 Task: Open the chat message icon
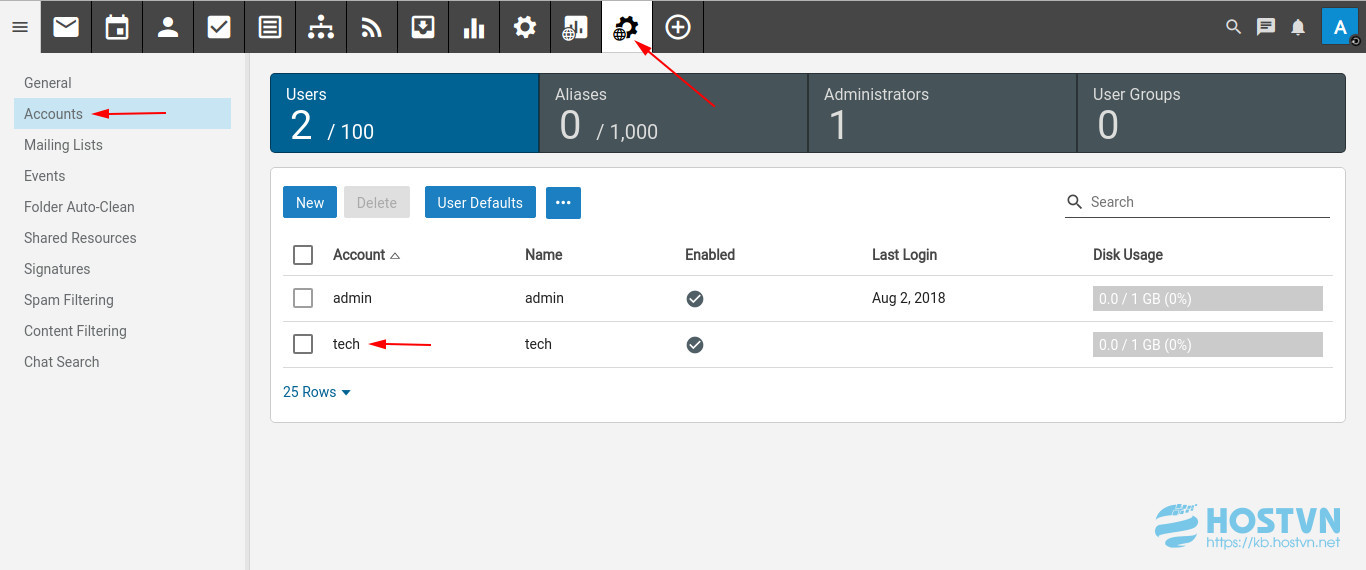(x=1266, y=27)
